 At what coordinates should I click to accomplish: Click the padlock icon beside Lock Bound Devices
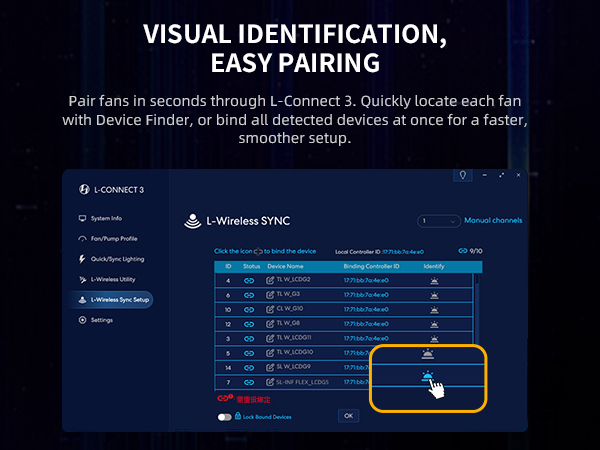coord(238,416)
